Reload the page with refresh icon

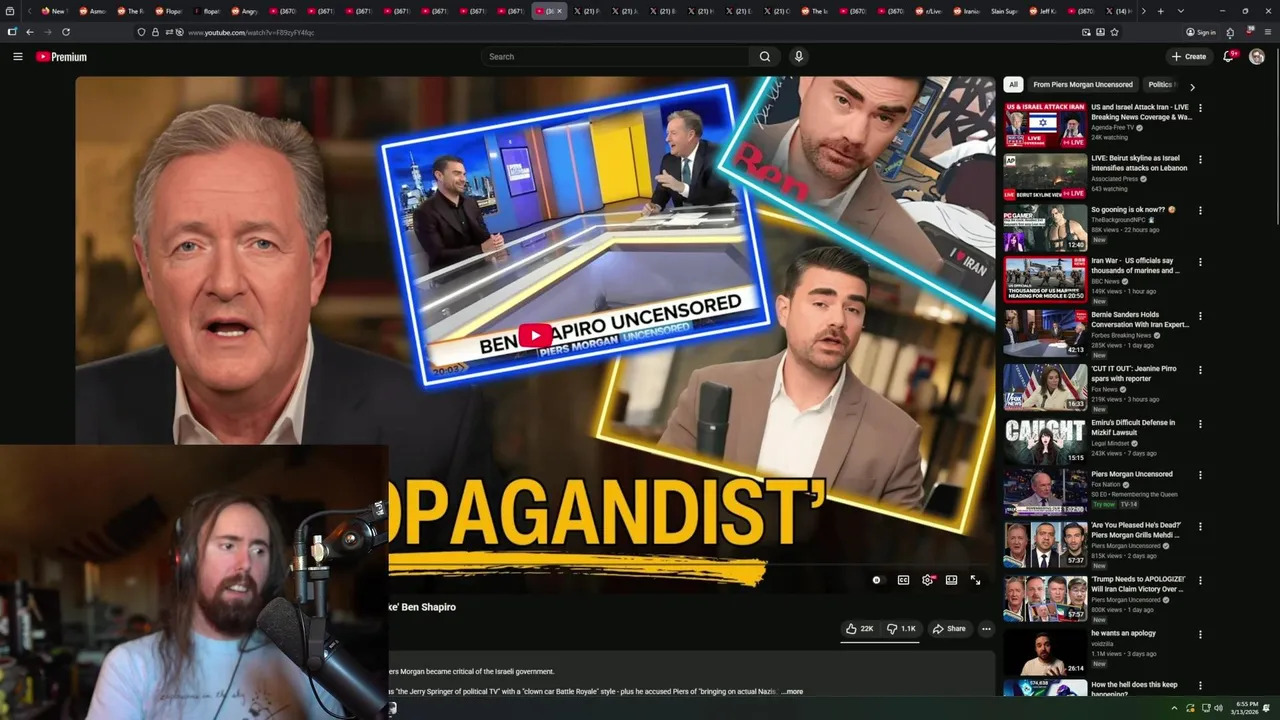pos(66,32)
